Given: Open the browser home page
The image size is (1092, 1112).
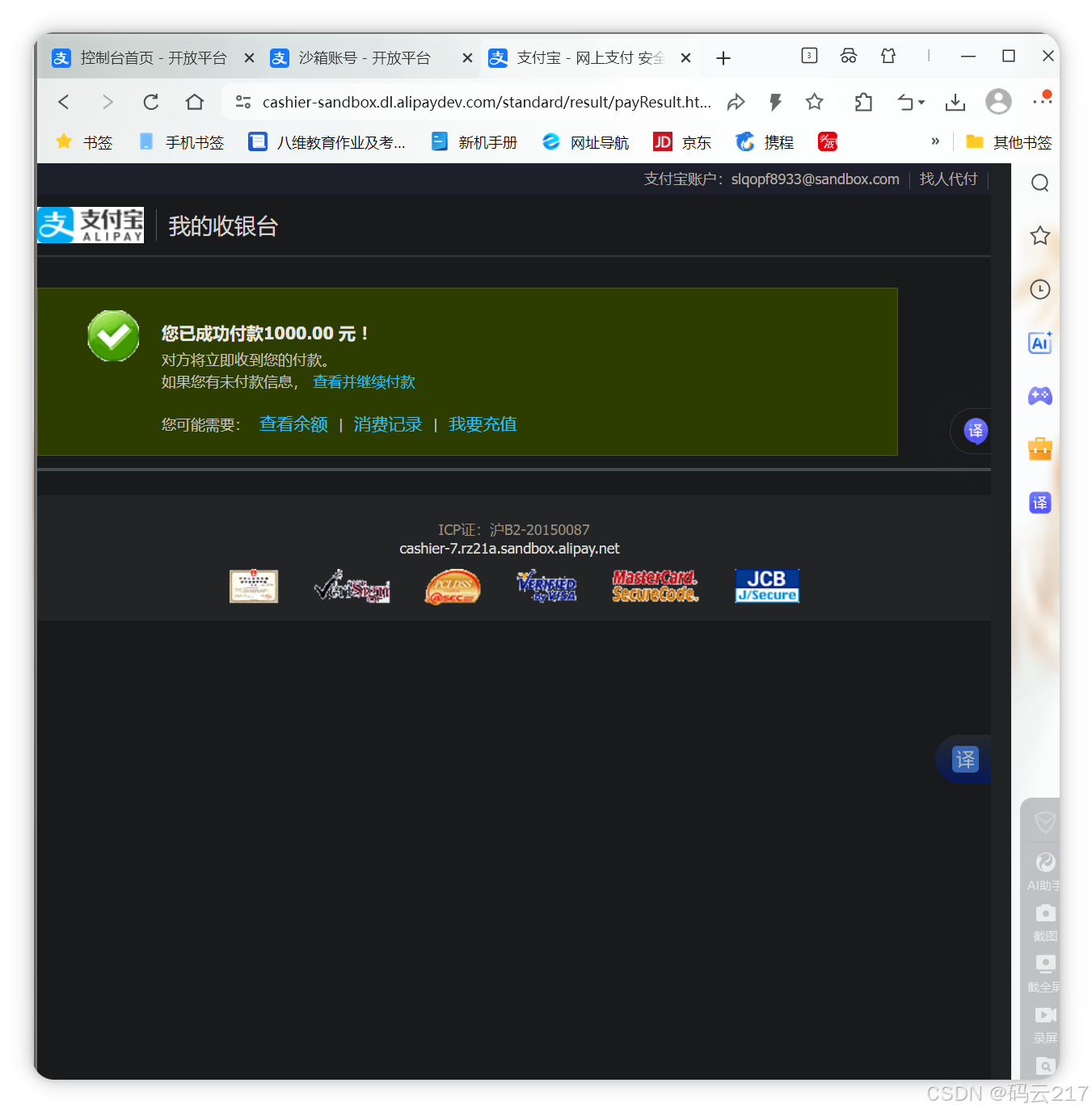Looking at the screenshot, I should point(195,102).
